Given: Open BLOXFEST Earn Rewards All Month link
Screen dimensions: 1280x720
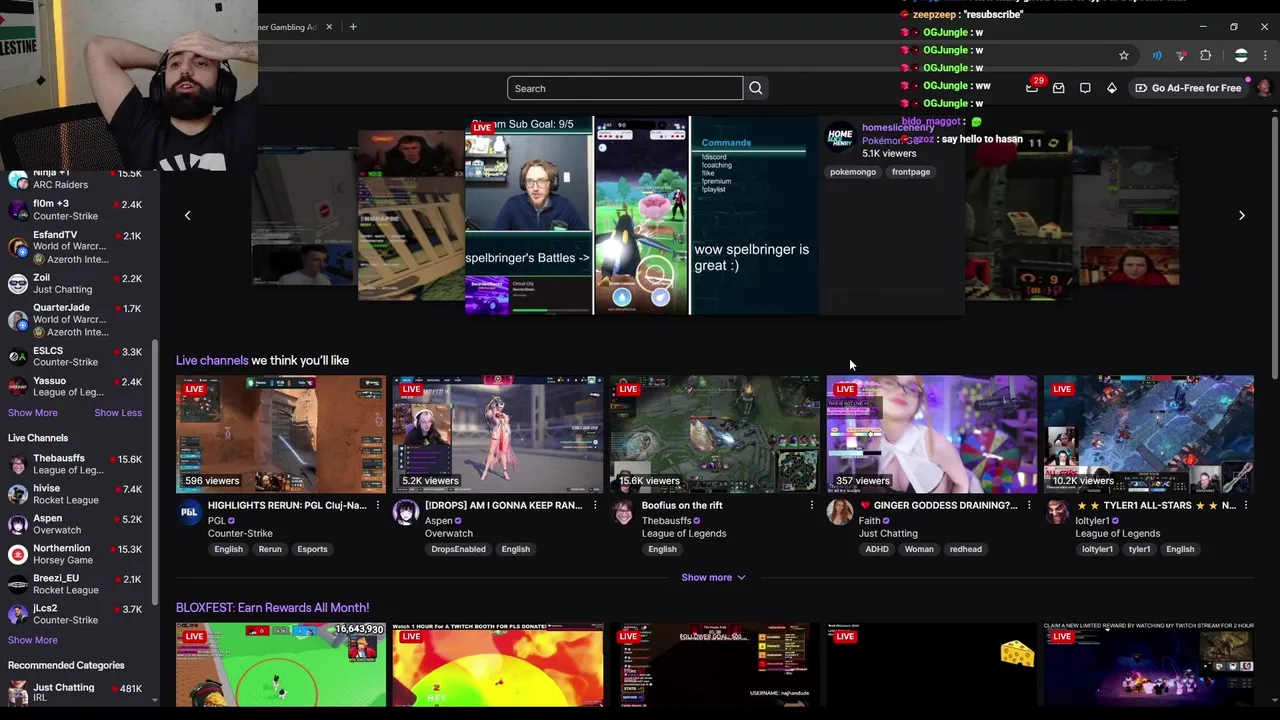Looking at the screenshot, I should (273, 607).
